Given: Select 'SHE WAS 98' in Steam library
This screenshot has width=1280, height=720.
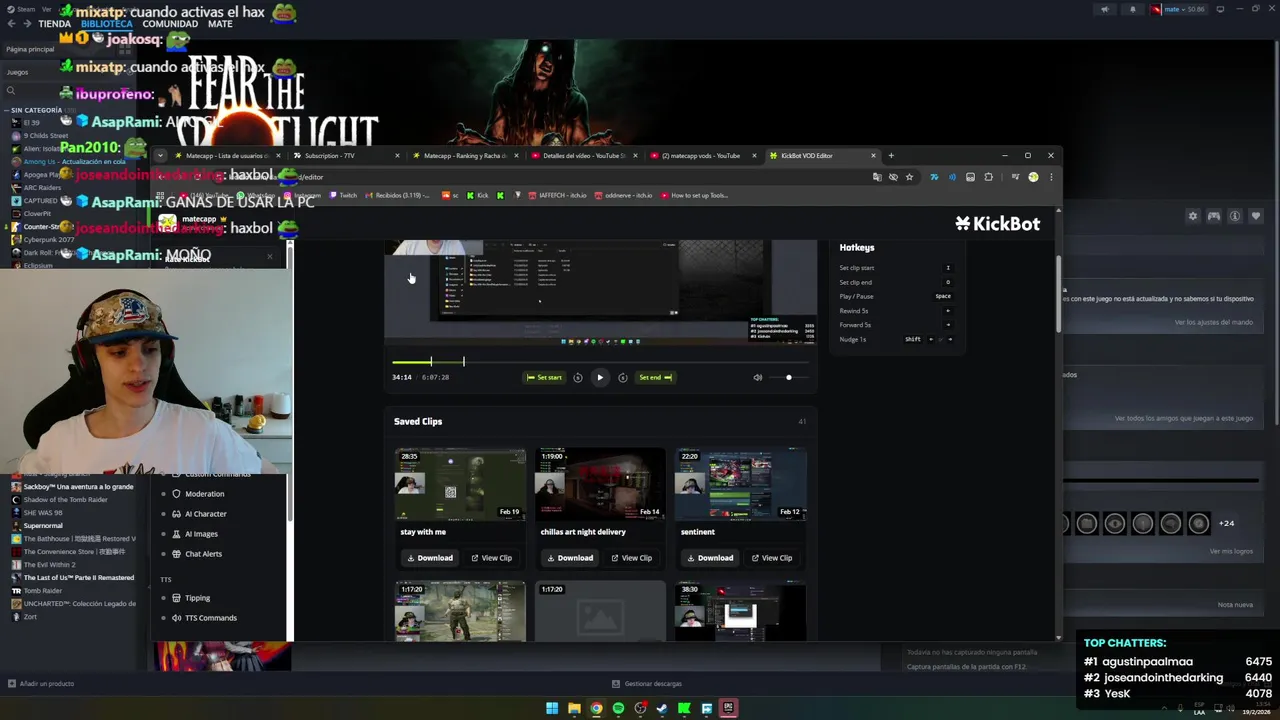Looking at the screenshot, I should [x=43, y=512].
